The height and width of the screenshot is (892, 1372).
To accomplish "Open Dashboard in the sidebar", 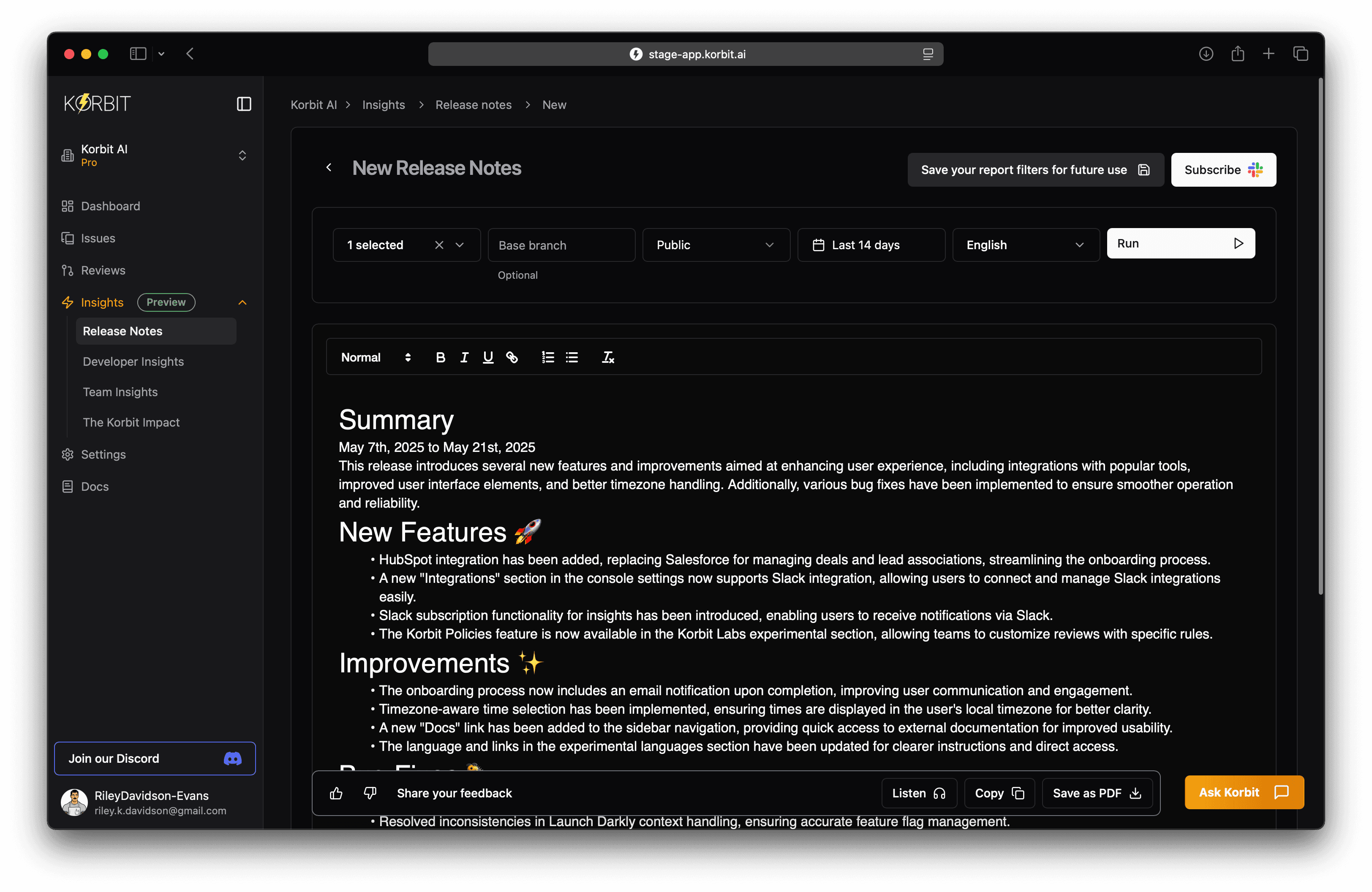I will point(110,206).
